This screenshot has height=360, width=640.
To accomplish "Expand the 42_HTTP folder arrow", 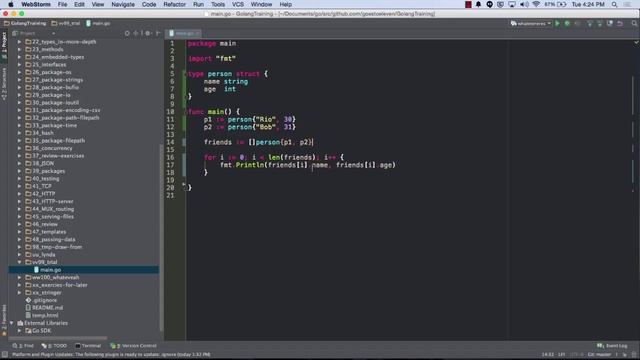I will (19, 194).
